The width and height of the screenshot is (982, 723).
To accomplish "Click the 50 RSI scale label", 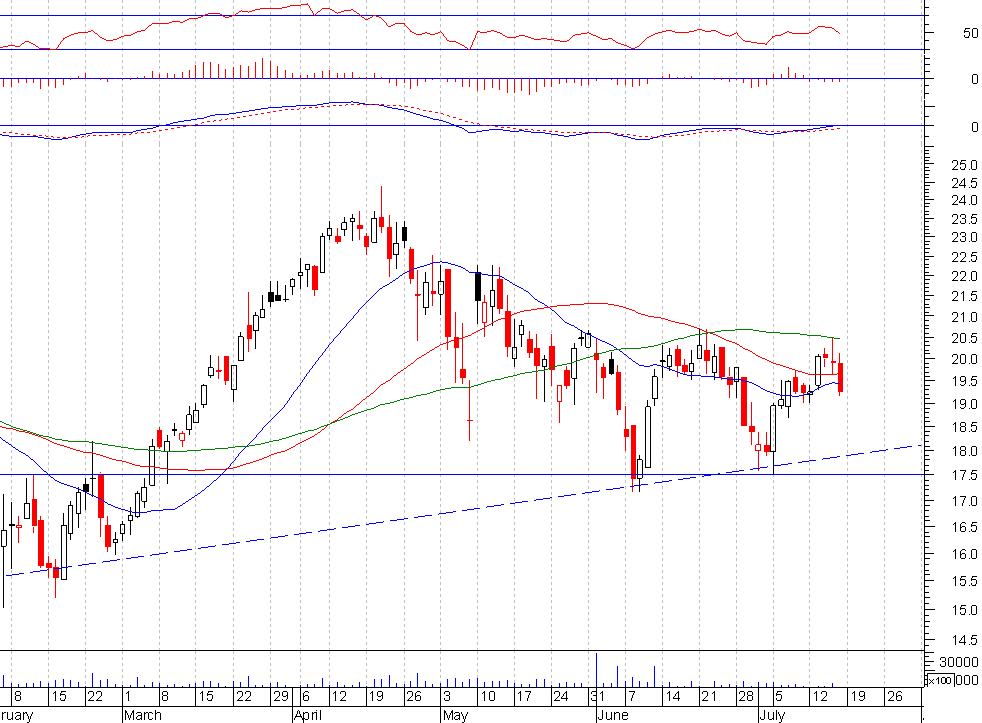I will click(x=970, y=33).
